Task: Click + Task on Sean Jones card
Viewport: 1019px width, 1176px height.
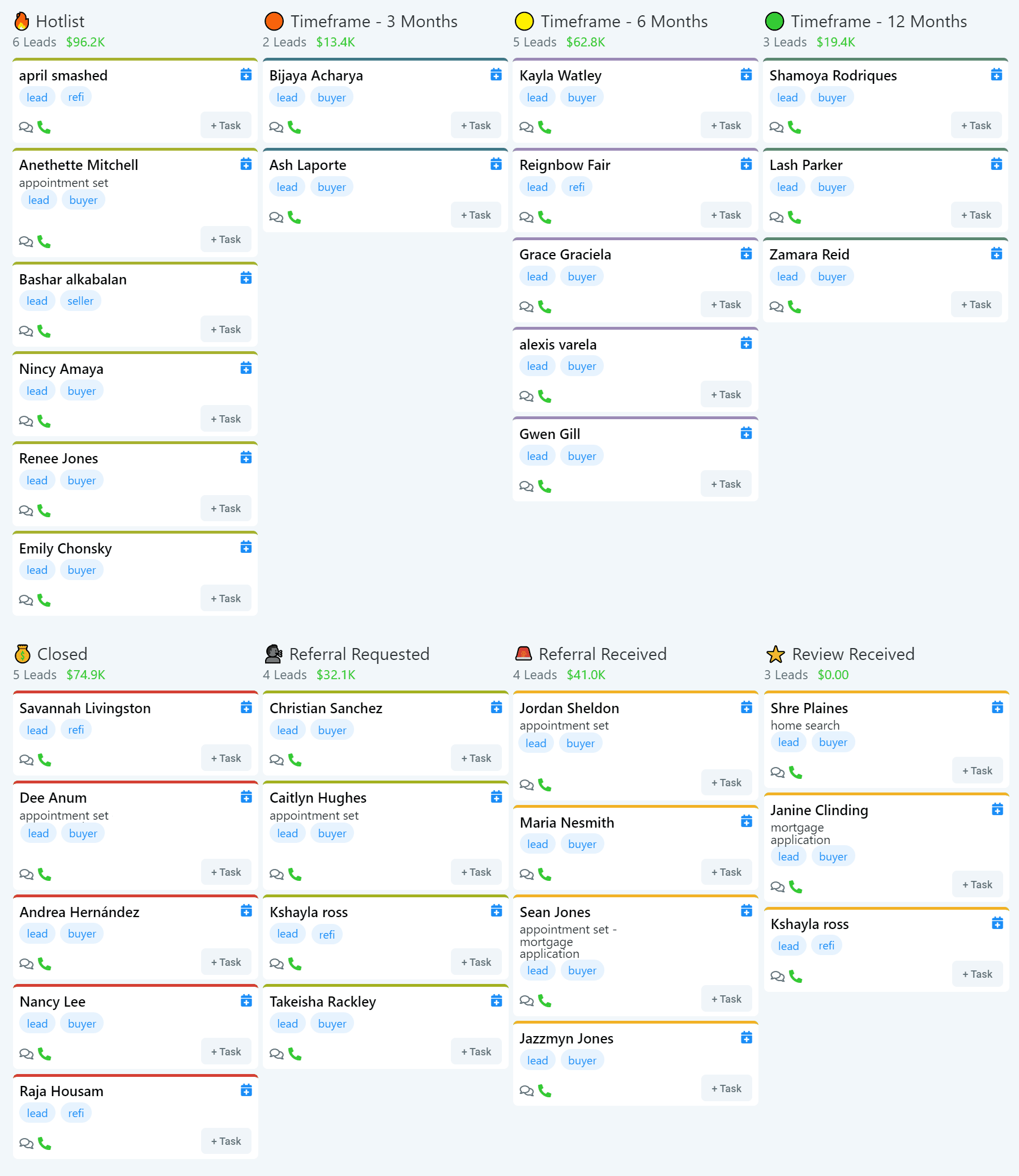Action: [726, 999]
